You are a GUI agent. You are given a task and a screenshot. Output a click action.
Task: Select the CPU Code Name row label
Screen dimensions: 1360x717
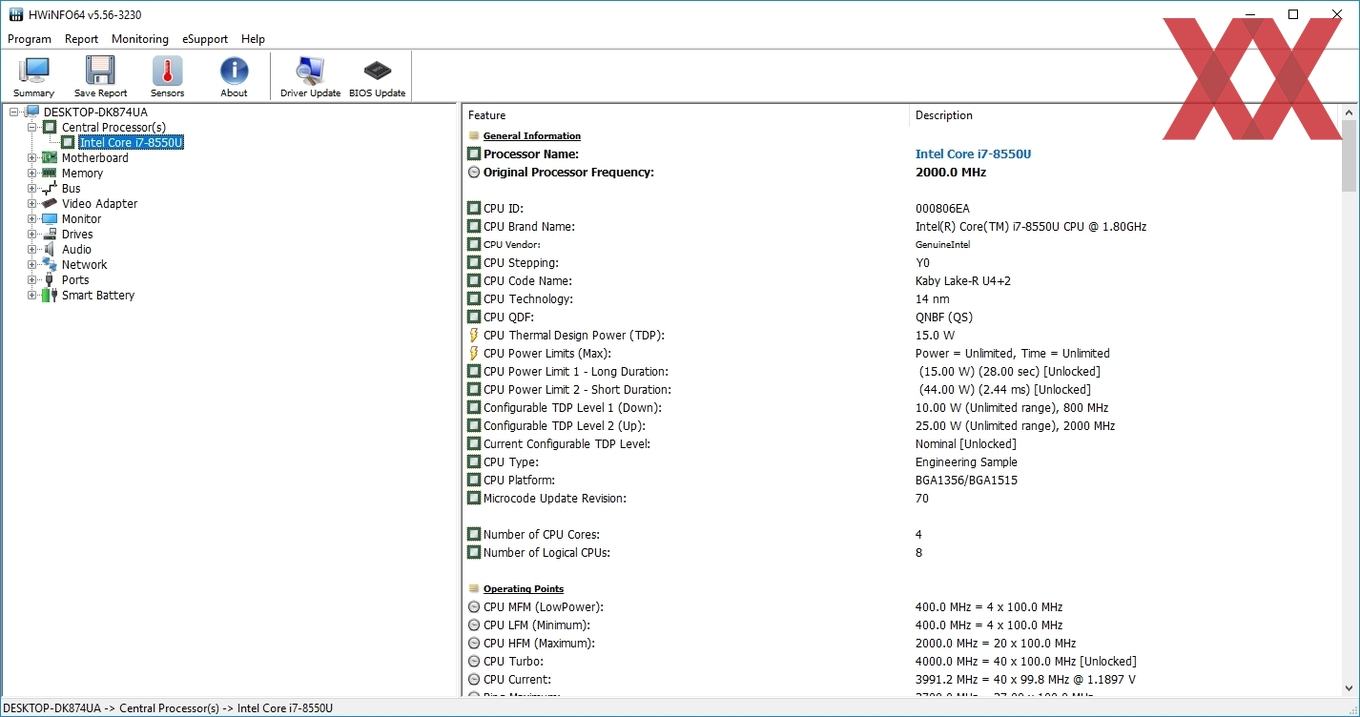pos(527,281)
